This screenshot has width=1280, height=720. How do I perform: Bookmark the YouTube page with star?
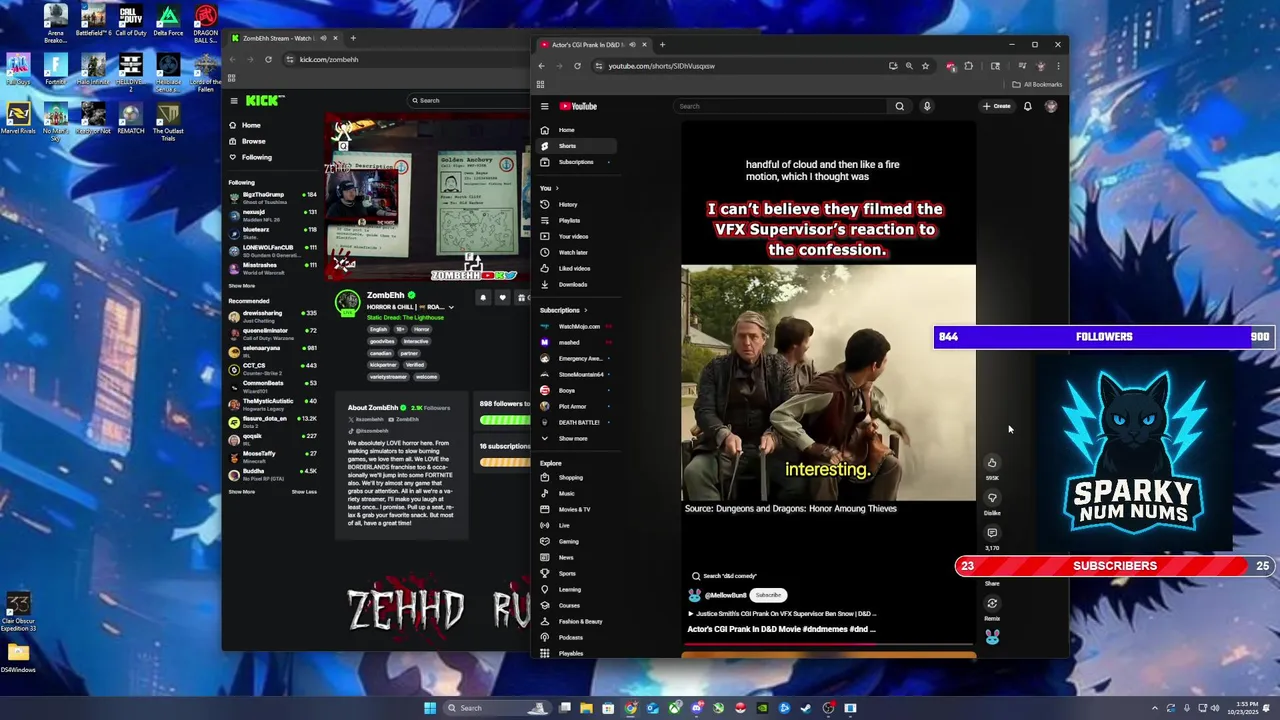(925, 66)
